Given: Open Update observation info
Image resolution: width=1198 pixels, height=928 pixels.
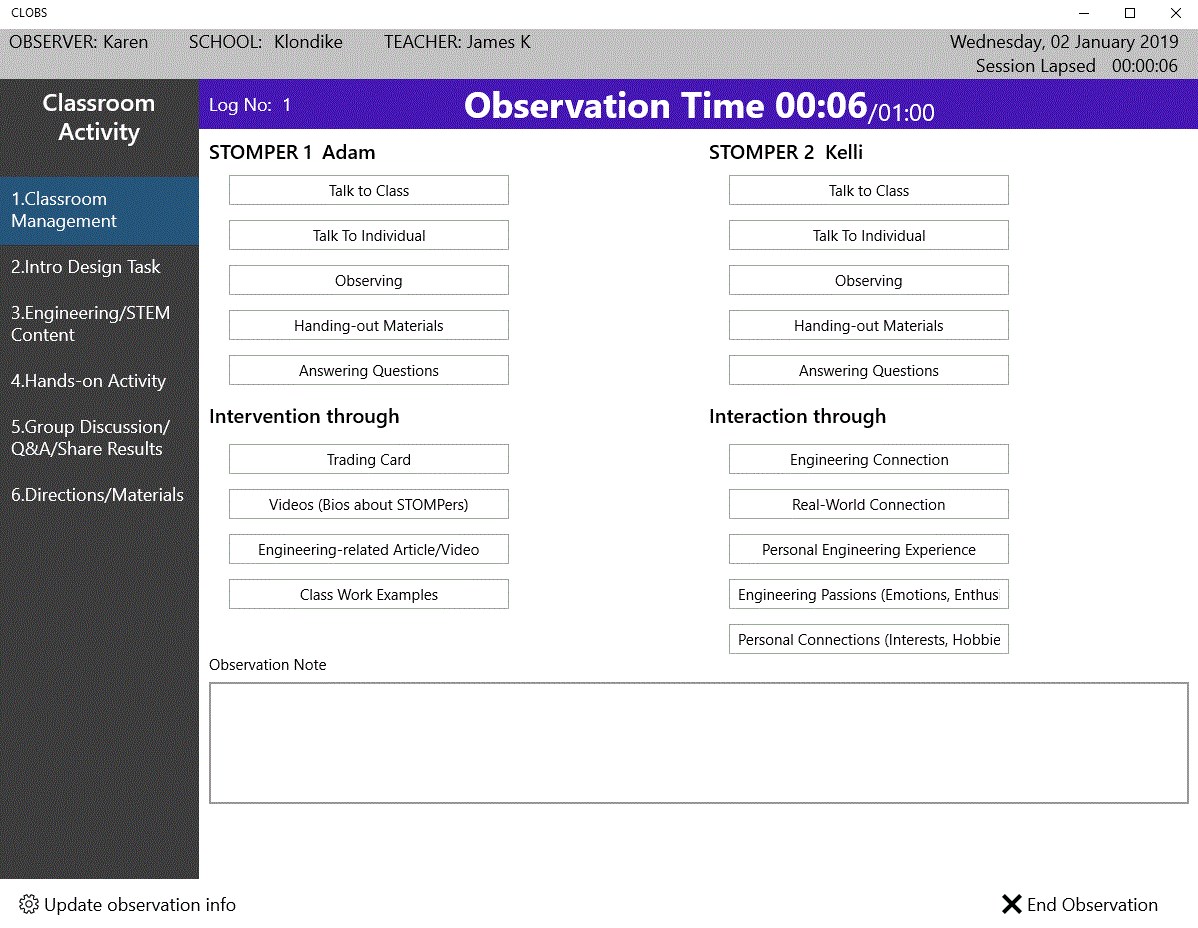Looking at the screenshot, I should tap(127, 904).
